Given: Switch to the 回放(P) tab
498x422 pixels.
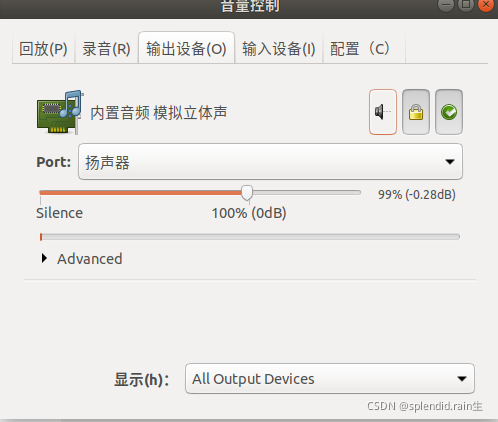Looking at the screenshot, I should (x=43, y=49).
